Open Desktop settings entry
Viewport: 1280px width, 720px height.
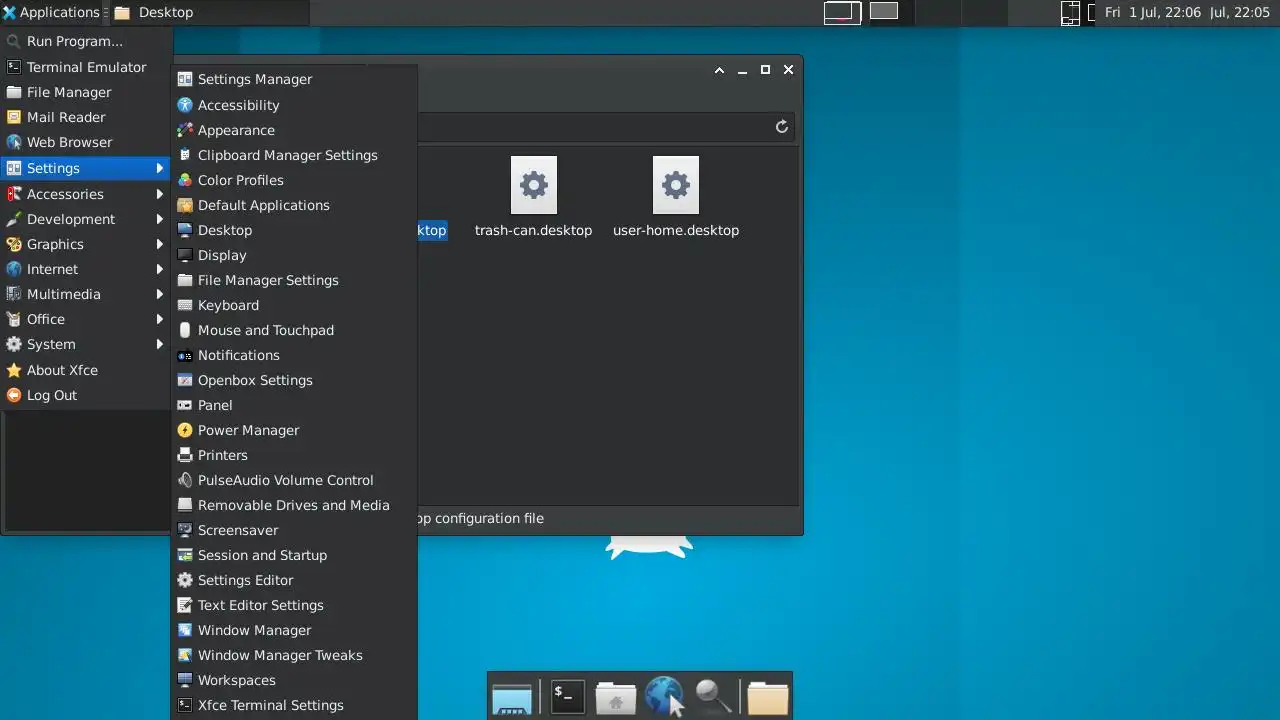pyautogui.click(x=294, y=230)
